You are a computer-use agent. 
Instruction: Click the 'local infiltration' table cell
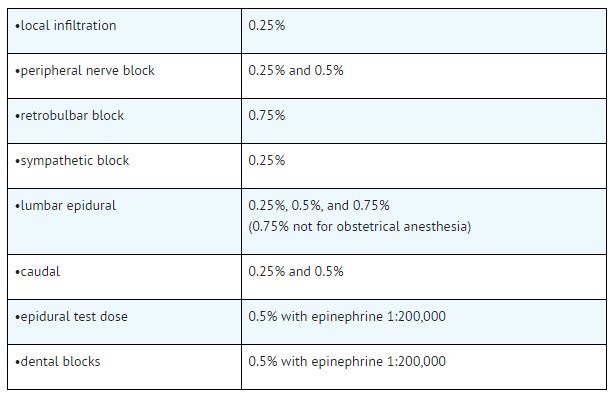coord(68,26)
